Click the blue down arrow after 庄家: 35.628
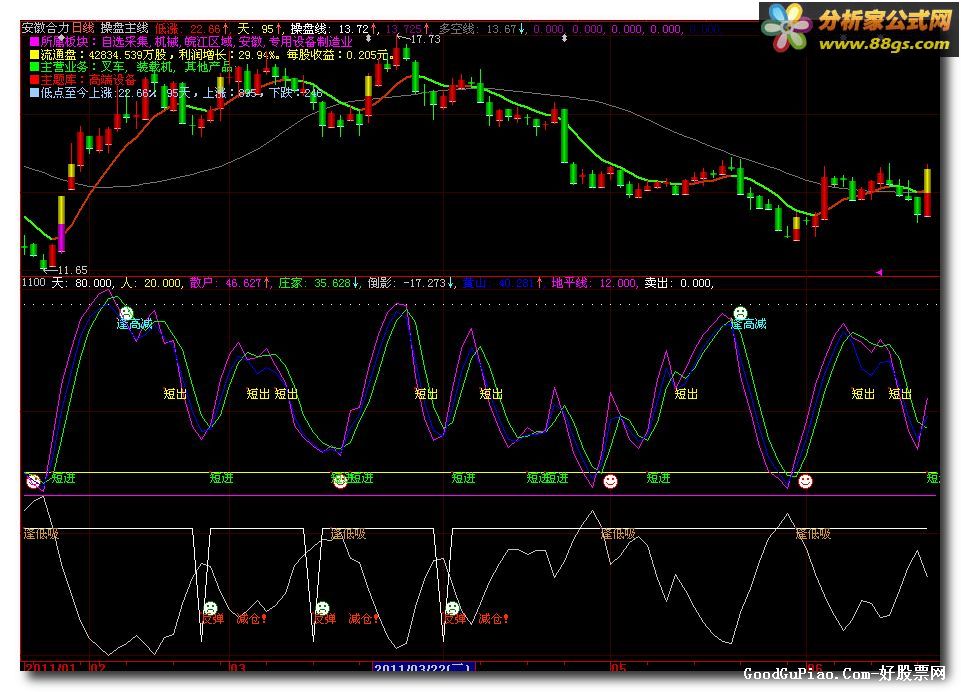961x692 pixels. click(x=355, y=283)
